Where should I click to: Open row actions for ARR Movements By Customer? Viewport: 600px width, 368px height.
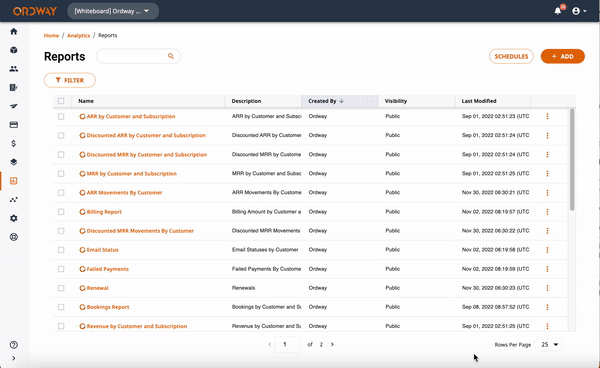(547, 193)
